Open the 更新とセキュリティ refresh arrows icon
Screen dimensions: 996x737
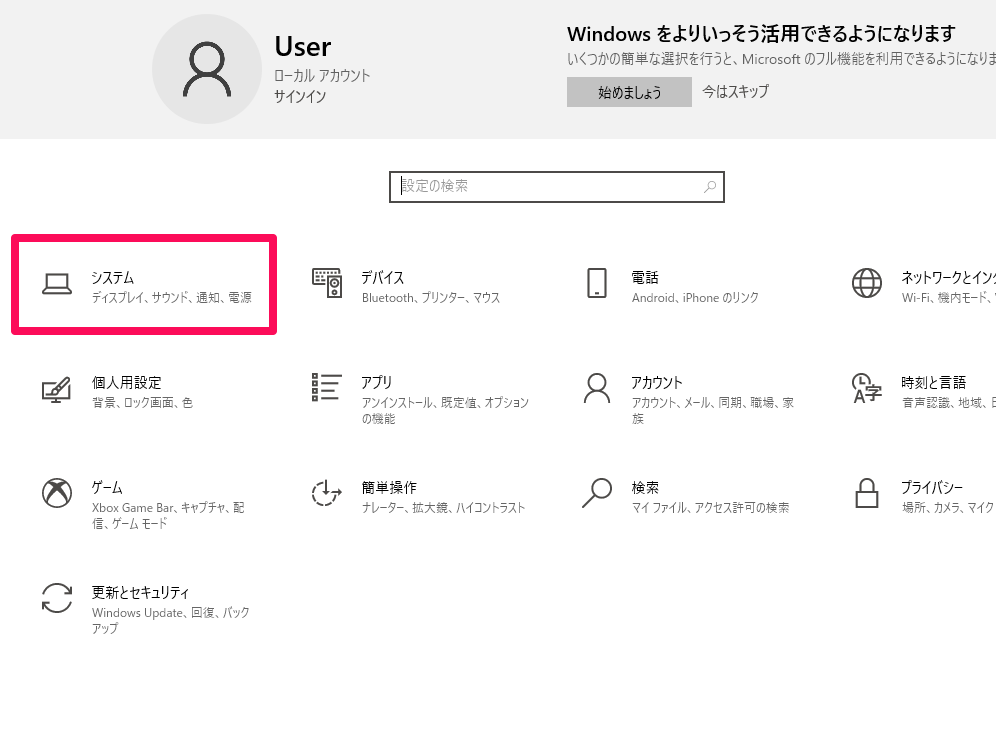[x=57, y=598]
